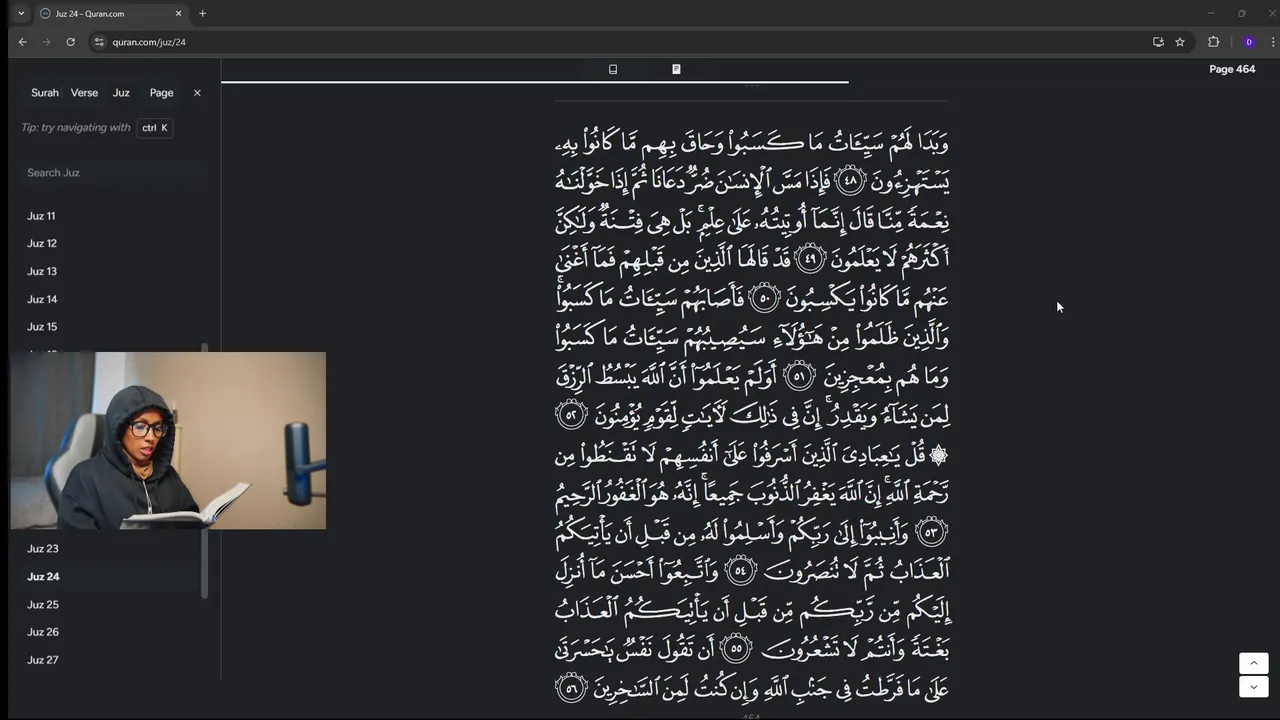Focus the Search Juz input field
This screenshot has width=1280, height=720.
click(x=113, y=173)
